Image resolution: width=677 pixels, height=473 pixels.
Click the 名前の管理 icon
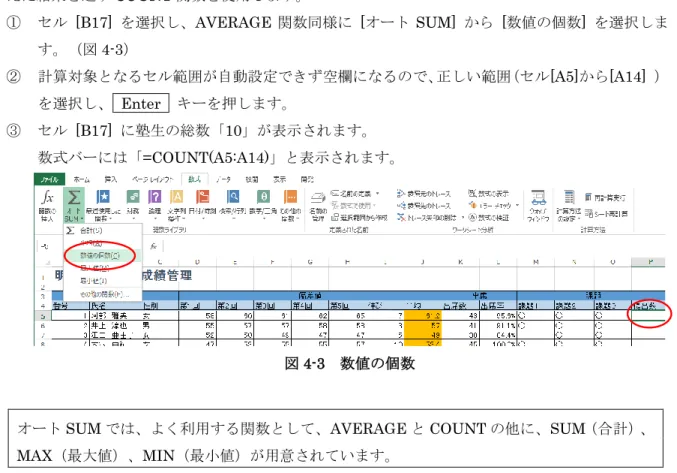pyautogui.click(x=318, y=199)
